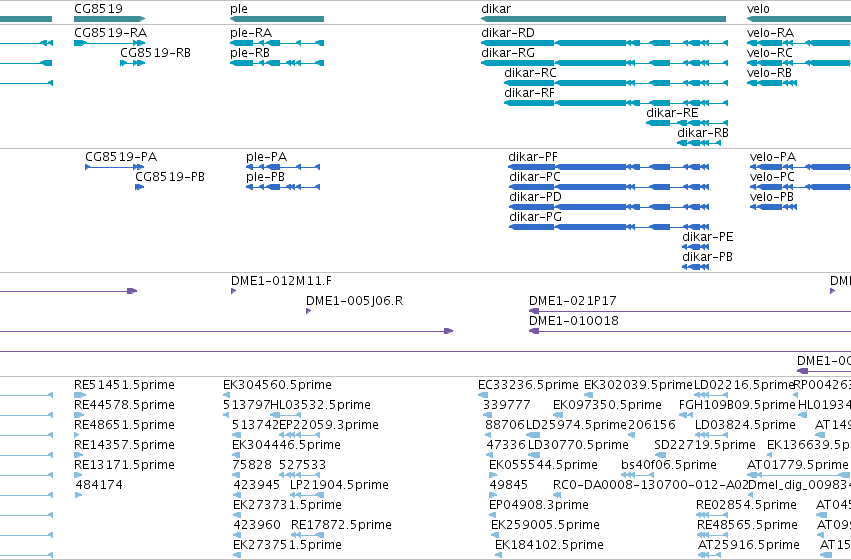The height and width of the screenshot is (560, 851).
Task: Click EST EP22059.3prime
Action: [x=300, y=435]
